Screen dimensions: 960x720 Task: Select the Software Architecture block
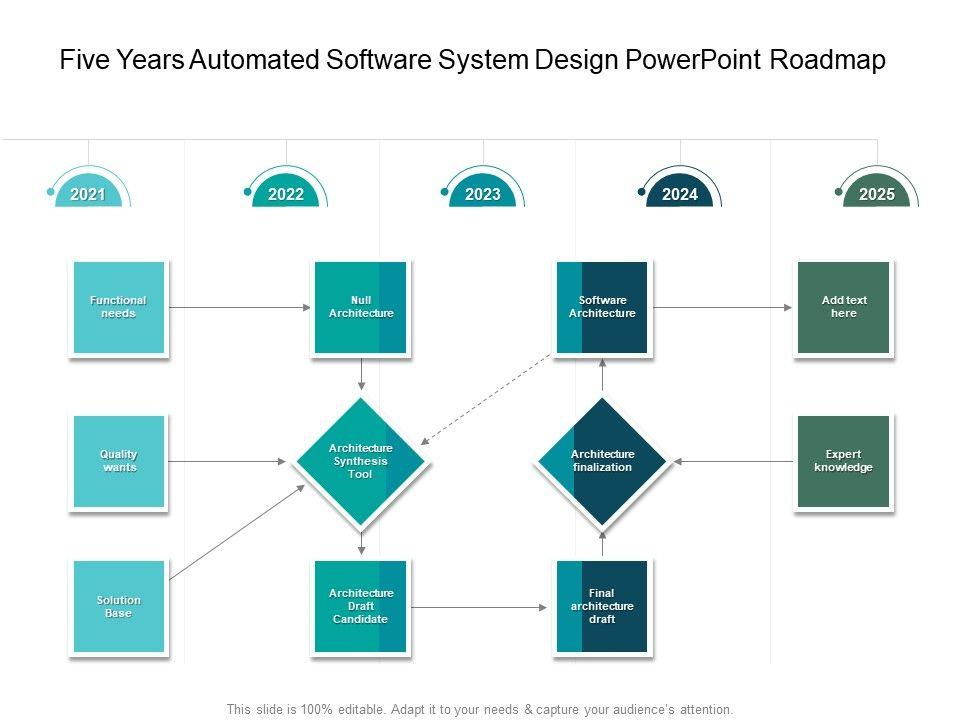coord(602,307)
